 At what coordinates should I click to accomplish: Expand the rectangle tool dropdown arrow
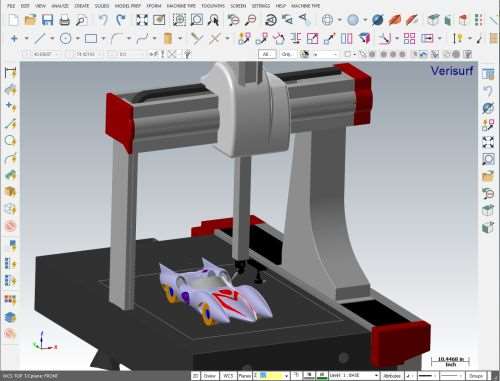click(x=103, y=39)
